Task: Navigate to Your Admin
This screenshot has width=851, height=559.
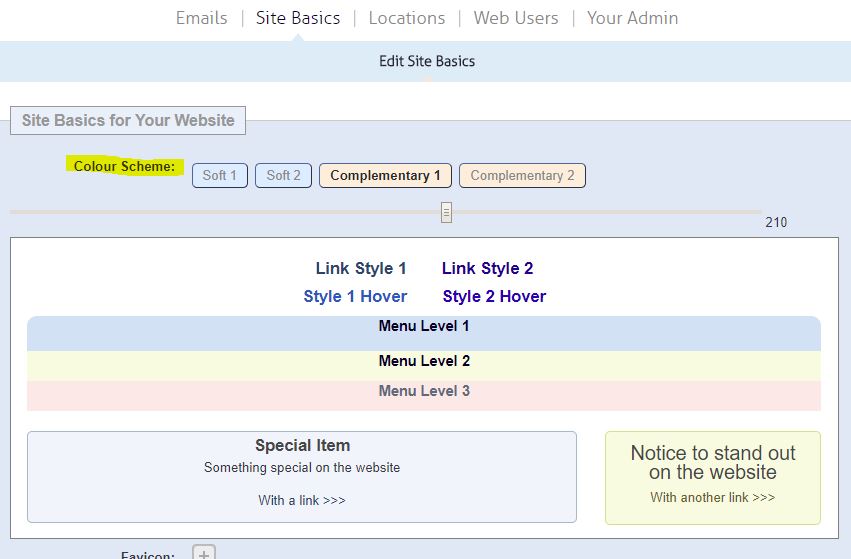Action: [x=632, y=18]
